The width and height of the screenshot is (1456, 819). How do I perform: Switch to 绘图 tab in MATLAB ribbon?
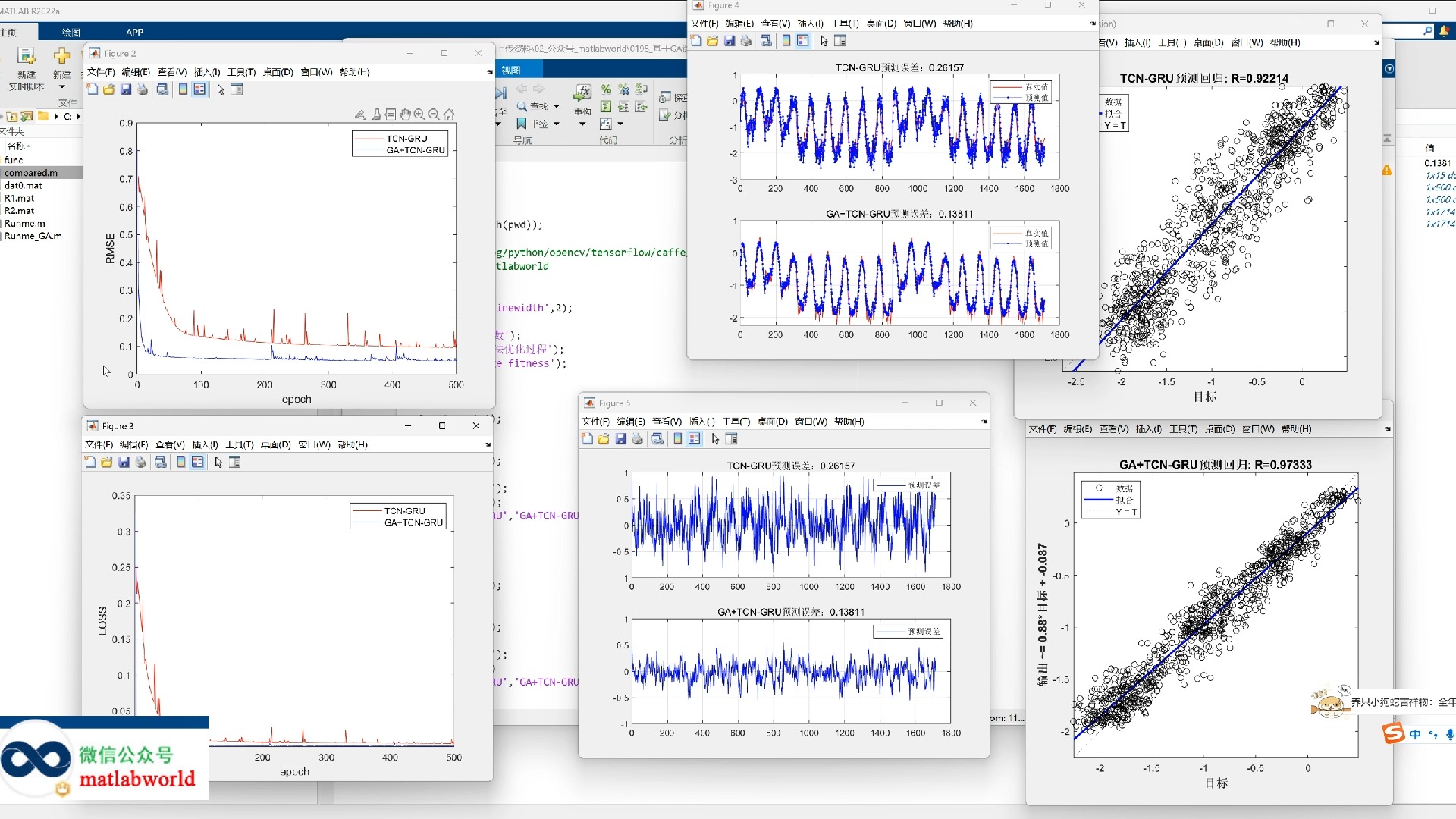pyautogui.click(x=71, y=32)
